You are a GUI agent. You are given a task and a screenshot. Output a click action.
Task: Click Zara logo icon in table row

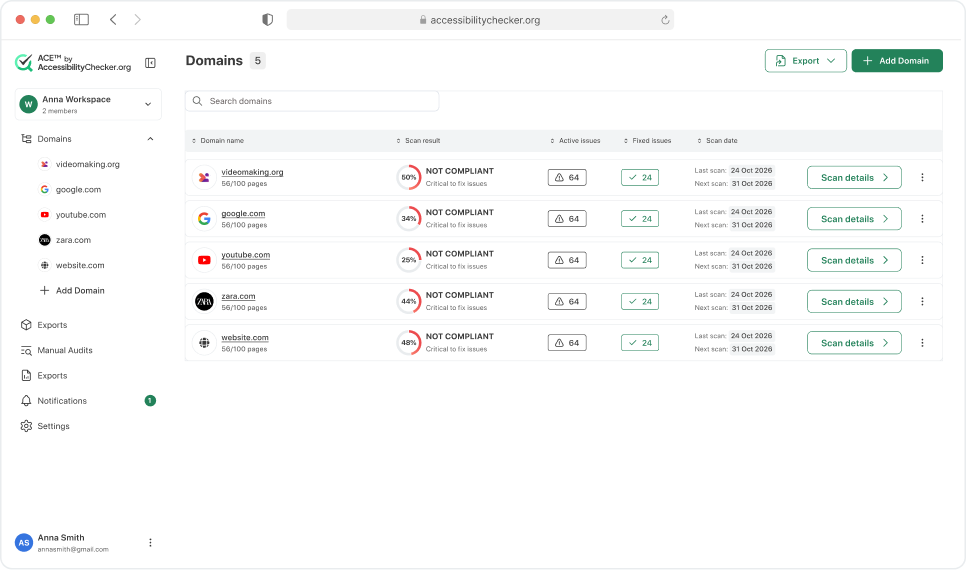tap(204, 301)
